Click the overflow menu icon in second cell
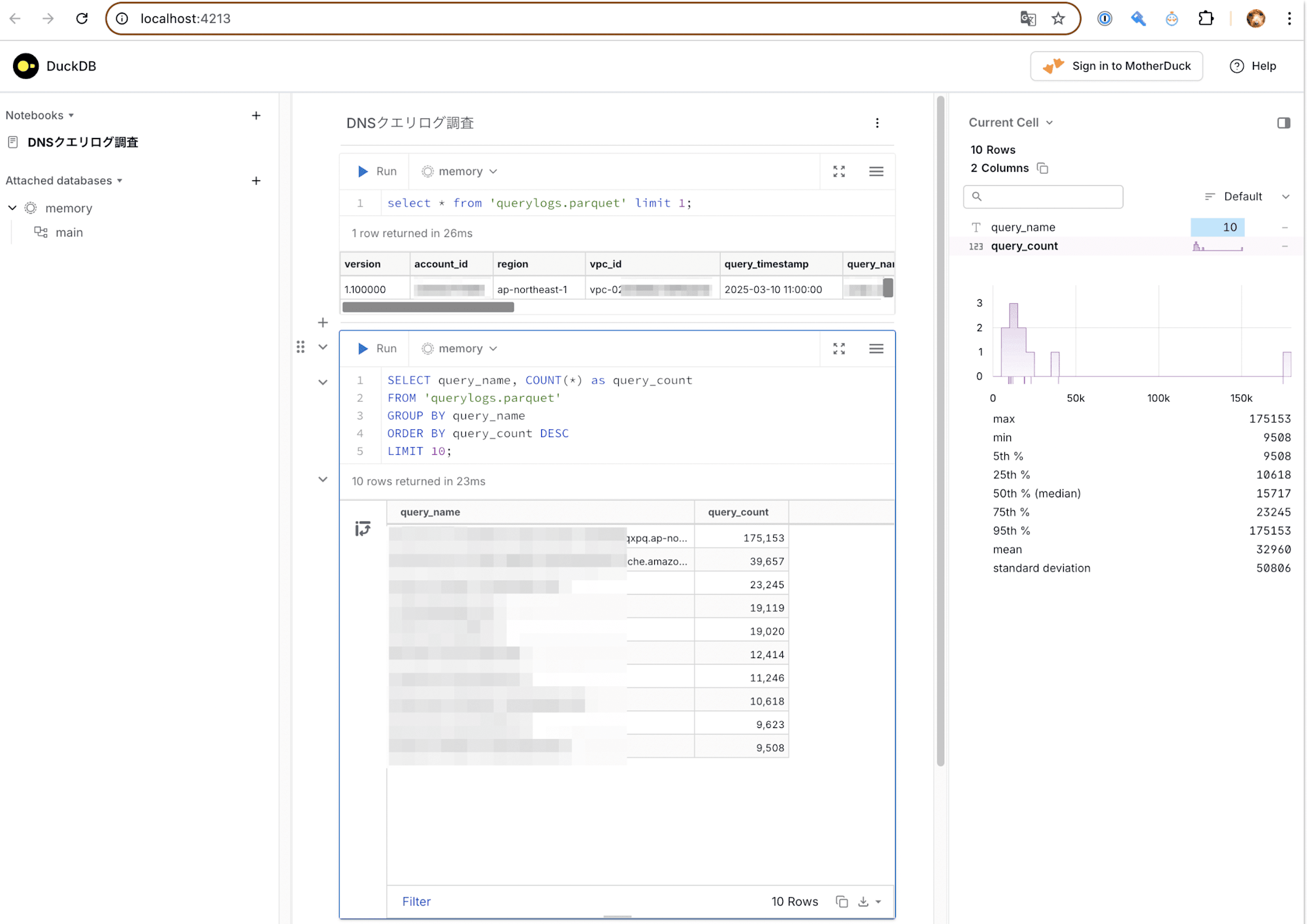This screenshot has width=1307, height=924. [x=876, y=348]
